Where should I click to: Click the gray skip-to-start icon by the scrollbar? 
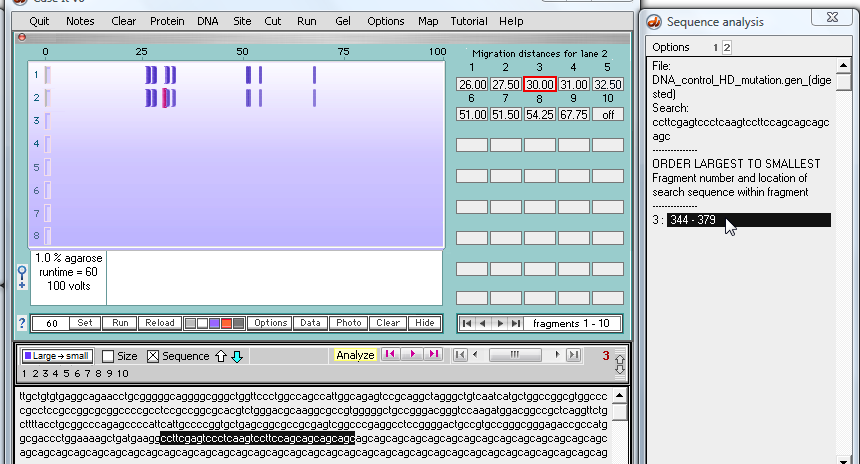coord(460,355)
